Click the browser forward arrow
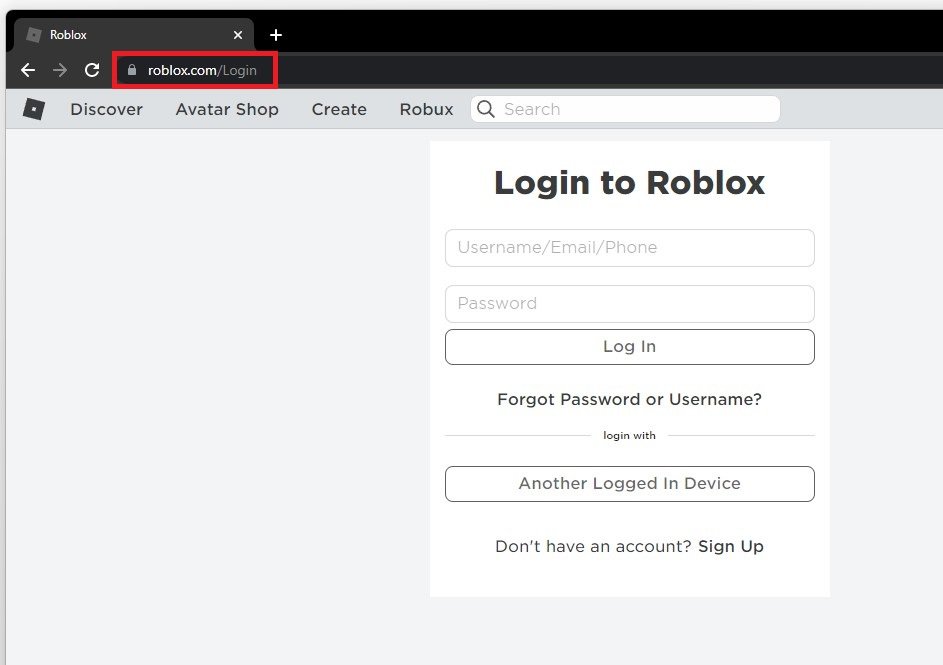943x665 pixels. pyautogui.click(x=60, y=70)
